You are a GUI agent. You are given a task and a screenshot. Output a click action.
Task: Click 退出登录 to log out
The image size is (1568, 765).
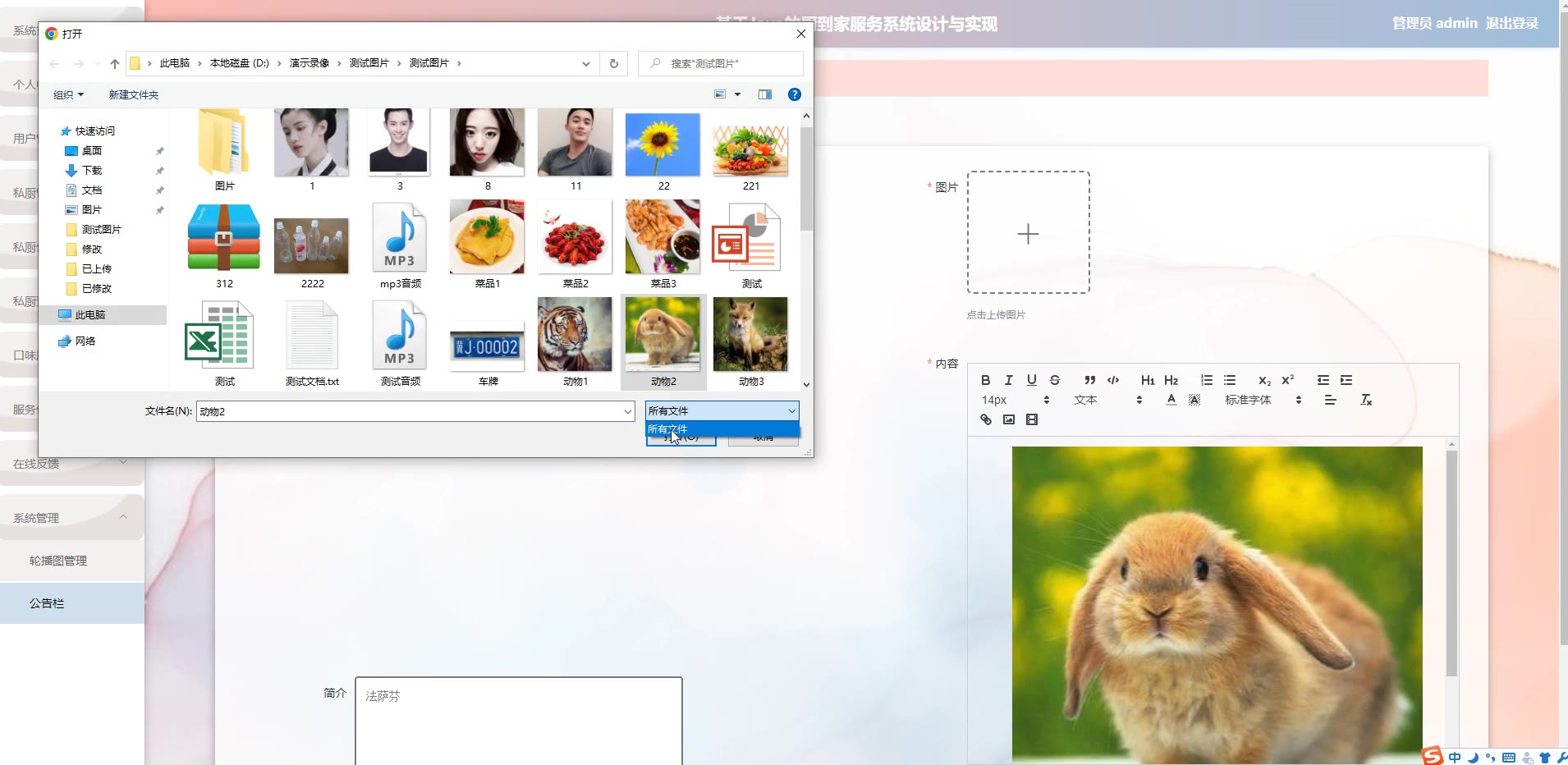1511,23
